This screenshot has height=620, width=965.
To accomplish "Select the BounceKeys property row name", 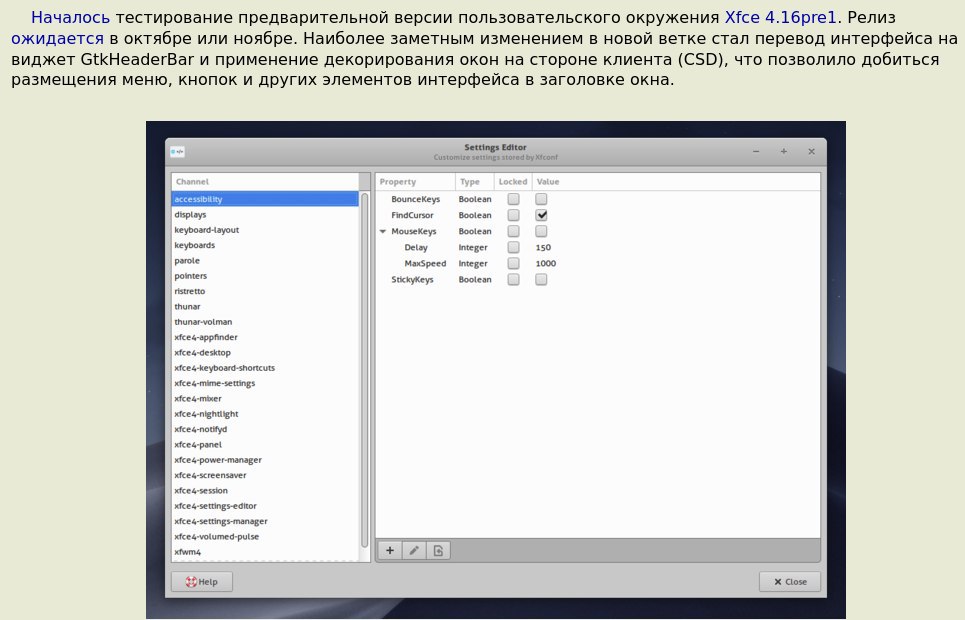I will pos(415,199).
